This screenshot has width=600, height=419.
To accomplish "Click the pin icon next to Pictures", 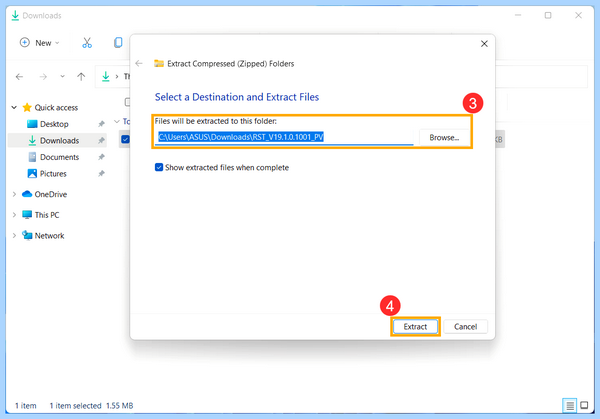I will click(101, 174).
